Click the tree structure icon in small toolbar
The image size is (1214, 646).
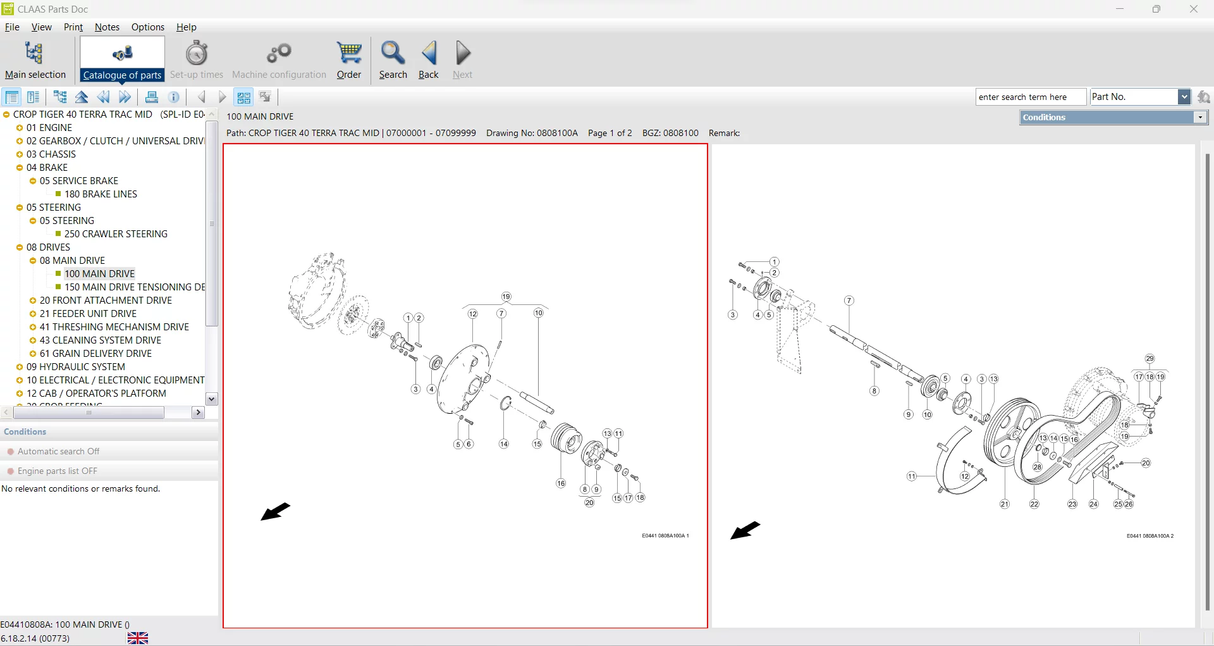point(60,97)
